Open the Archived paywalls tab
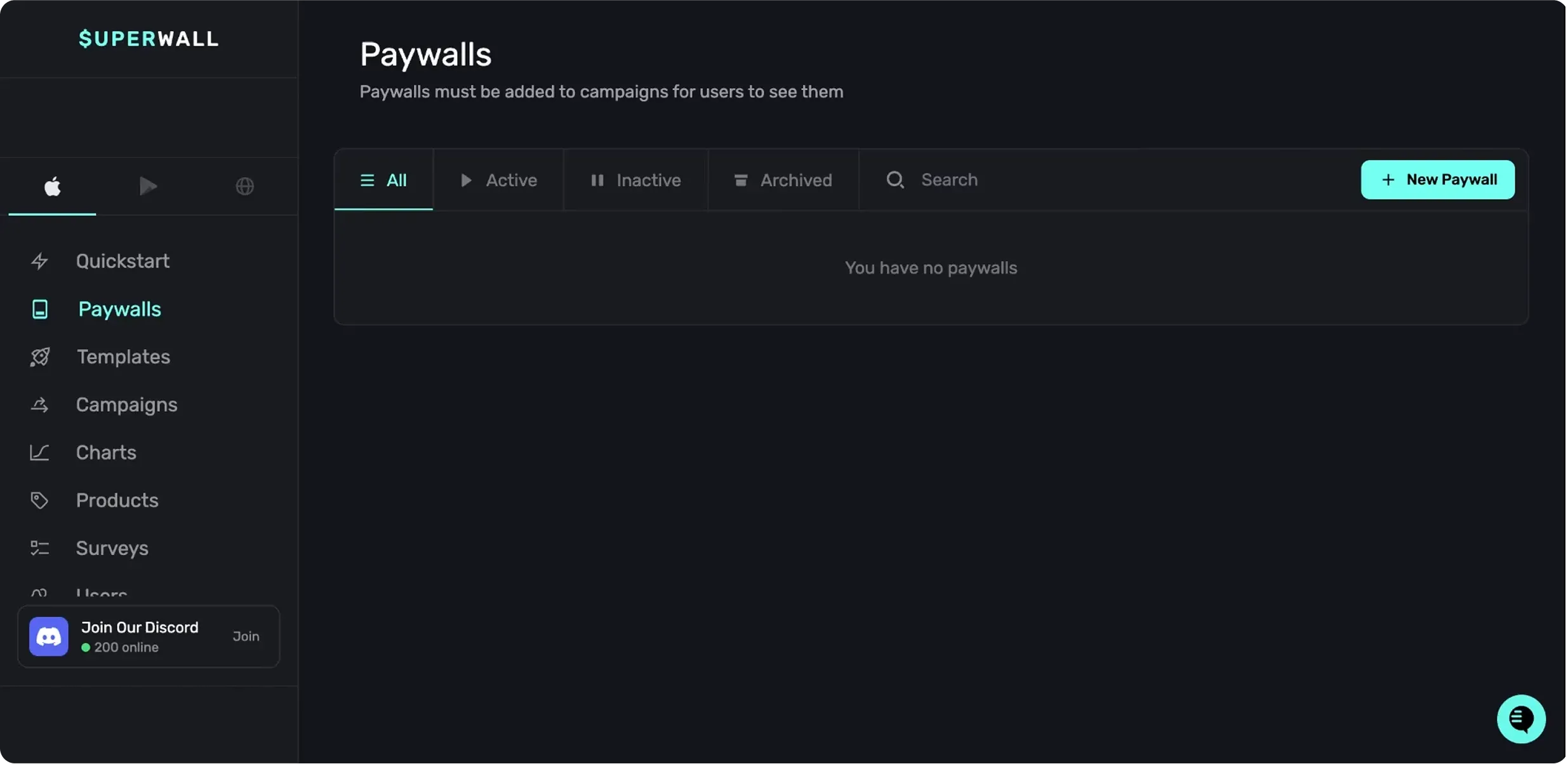 tap(783, 180)
